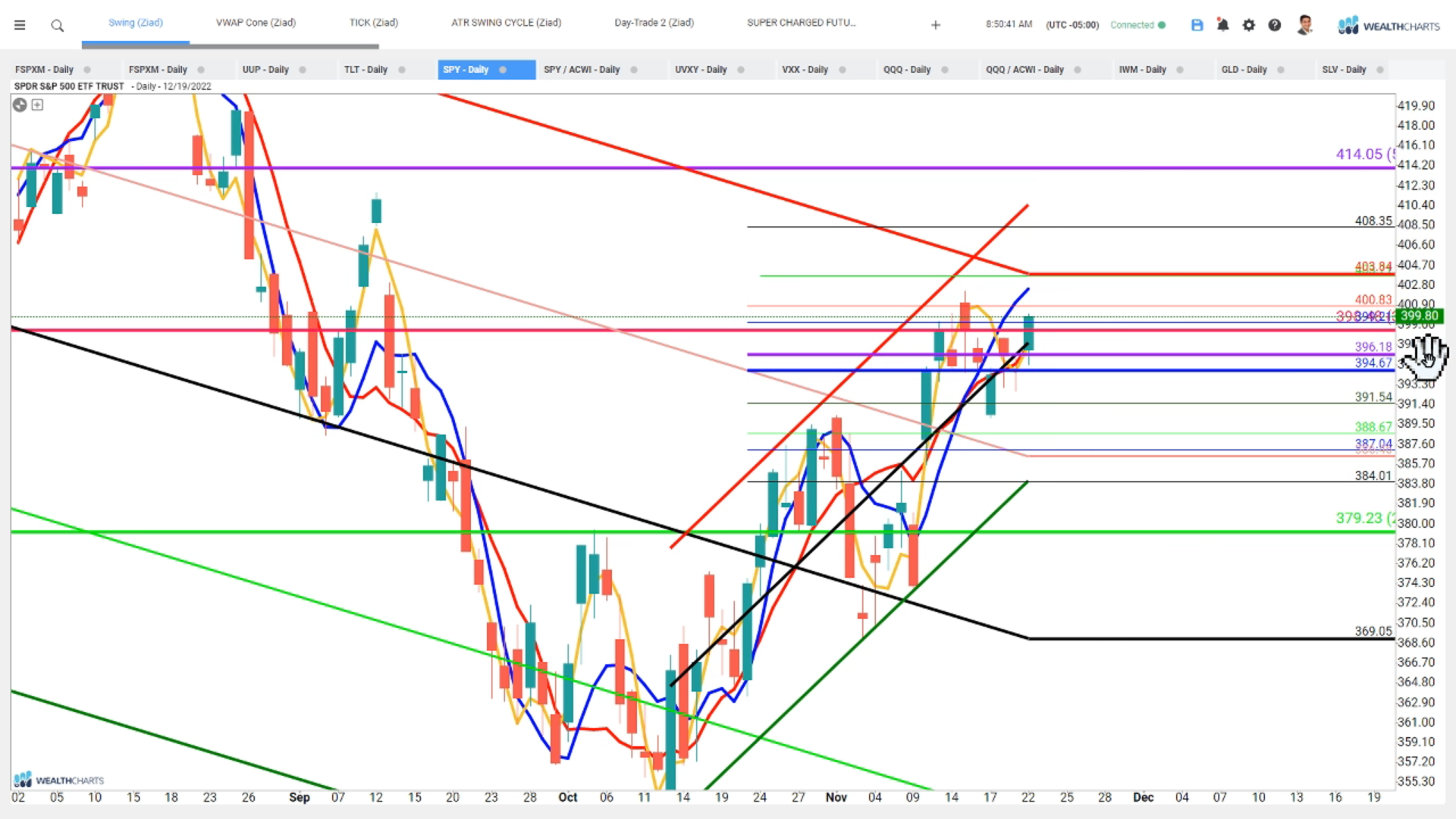Image resolution: width=1456 pixels, height=819 pixels.
Task: Click the Oct label on date axis
Action: tap(568, 797)
